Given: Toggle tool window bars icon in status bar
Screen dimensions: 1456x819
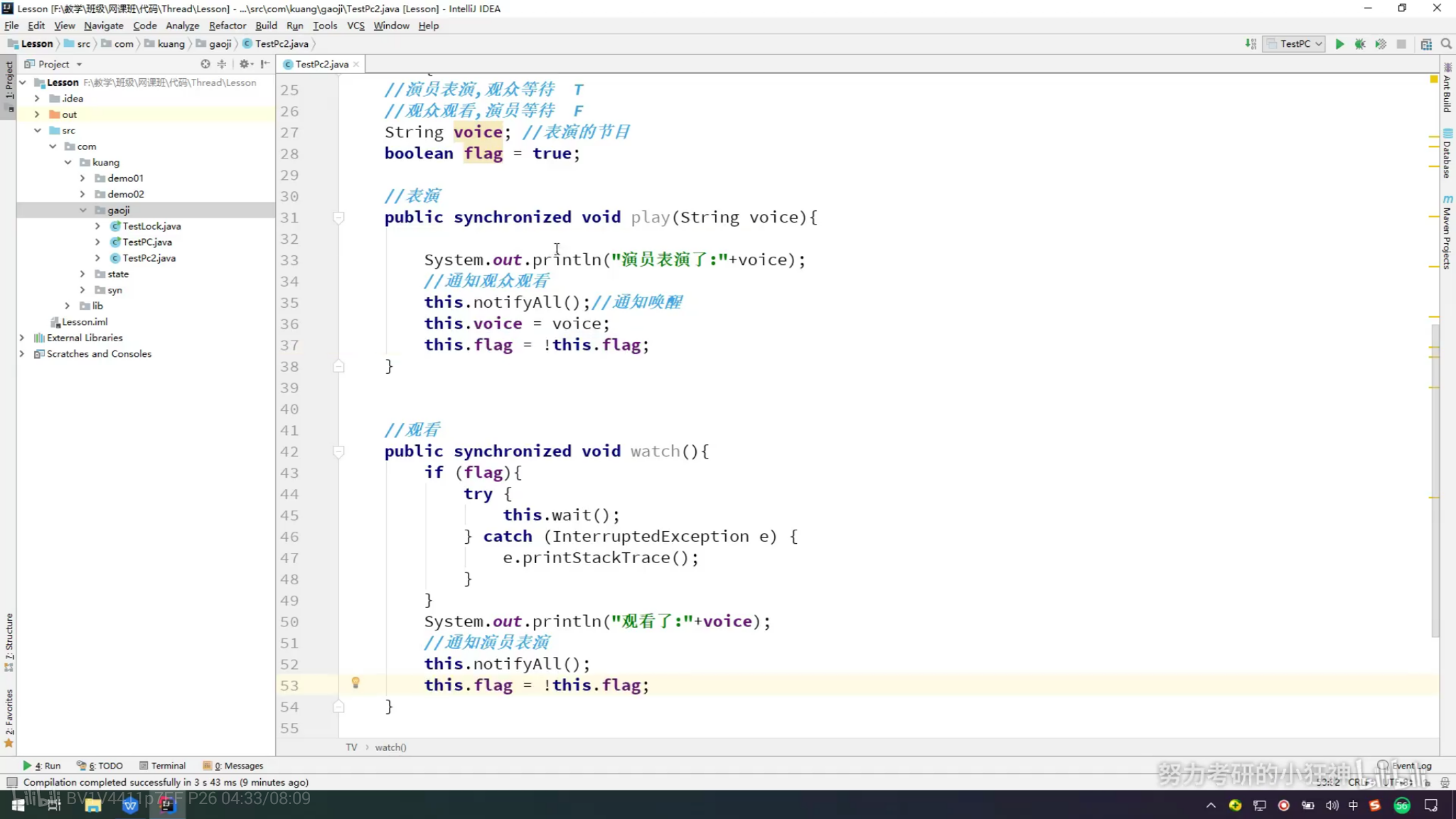Looking at the screenshot, I should (x=11, y=782).
